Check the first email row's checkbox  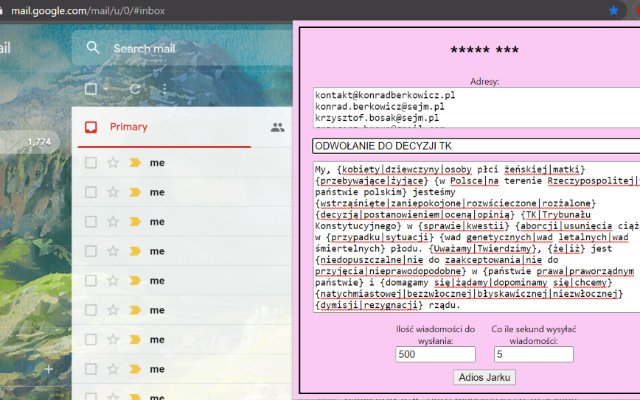click(x=91, y=163)
